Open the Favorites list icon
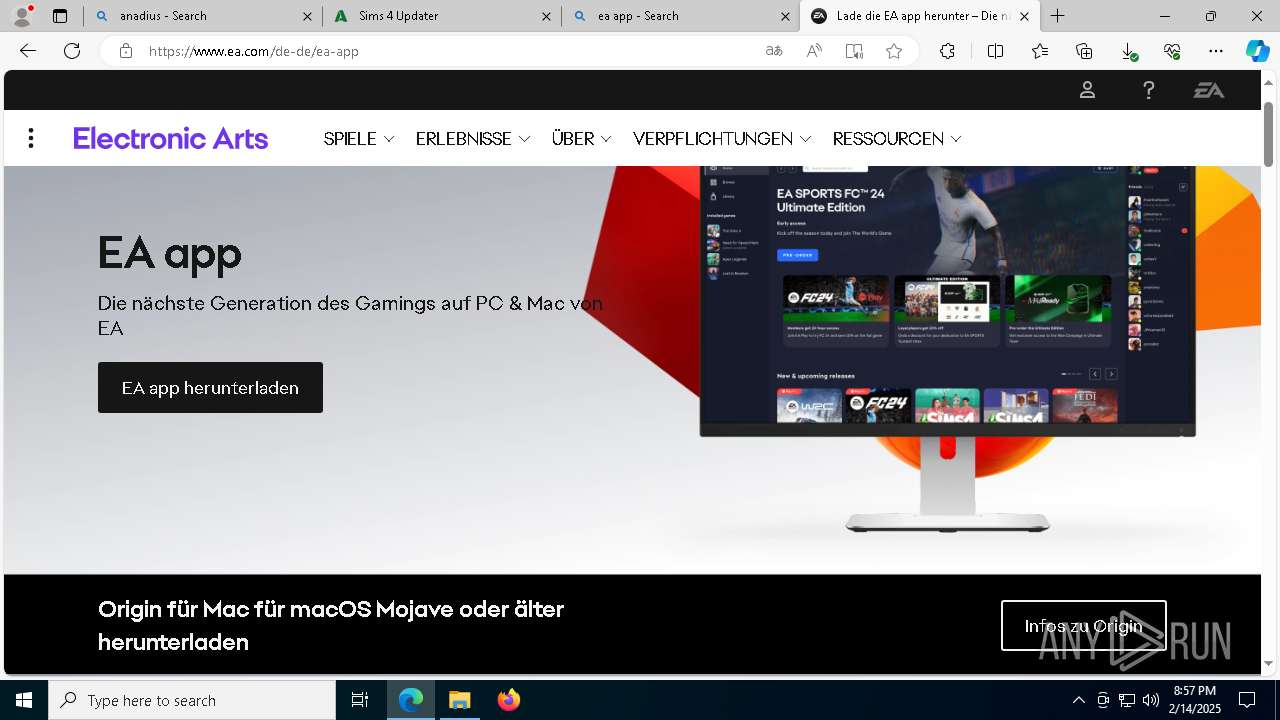The image size is (1280, 720). click(x=1040, y=51)
